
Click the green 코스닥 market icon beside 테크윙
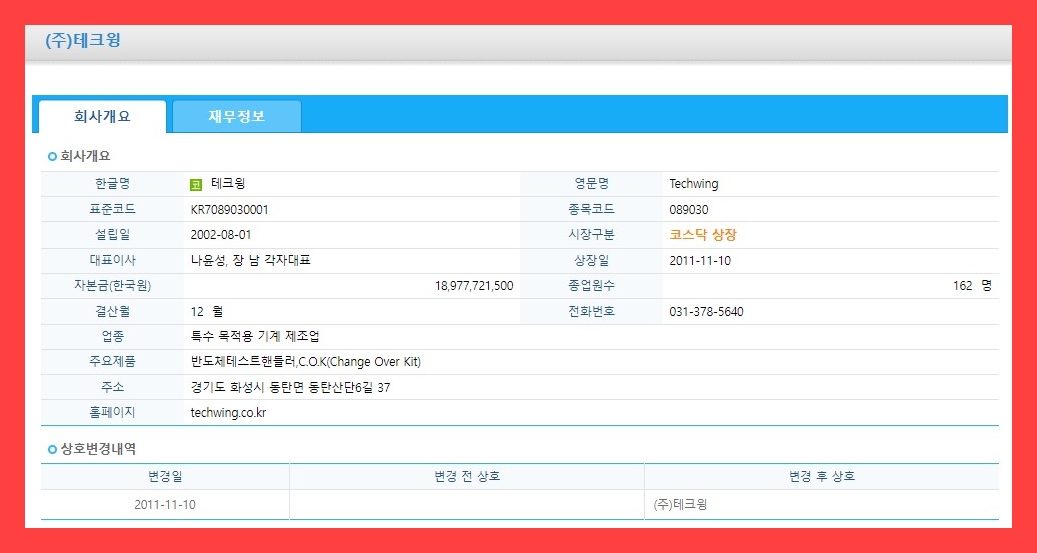[196, 185]
